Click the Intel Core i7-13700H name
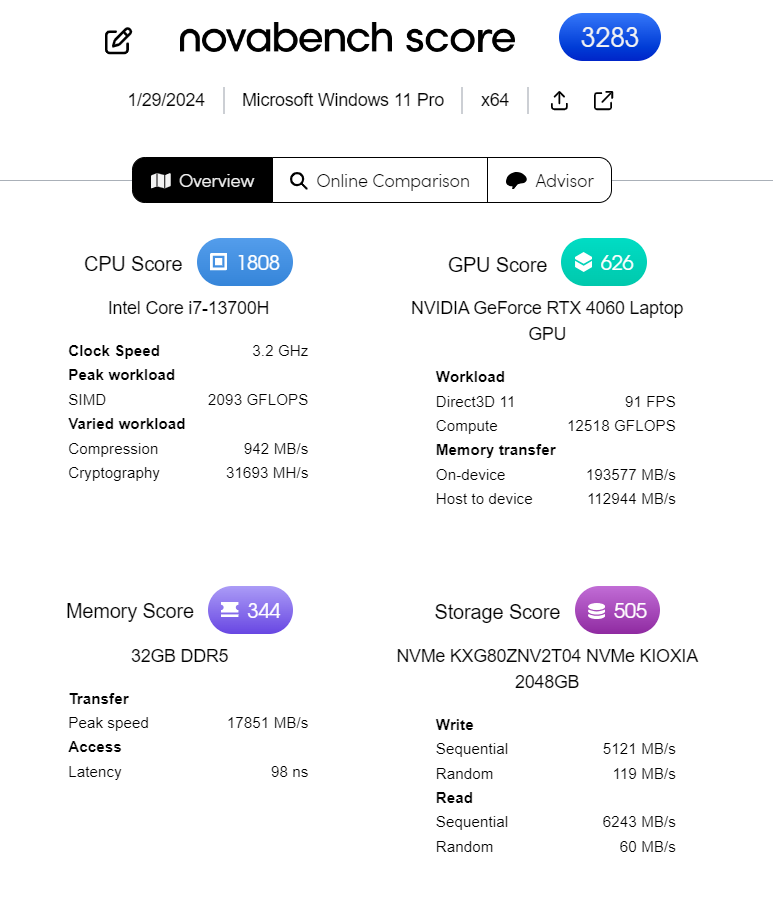 tap(188, 308)
